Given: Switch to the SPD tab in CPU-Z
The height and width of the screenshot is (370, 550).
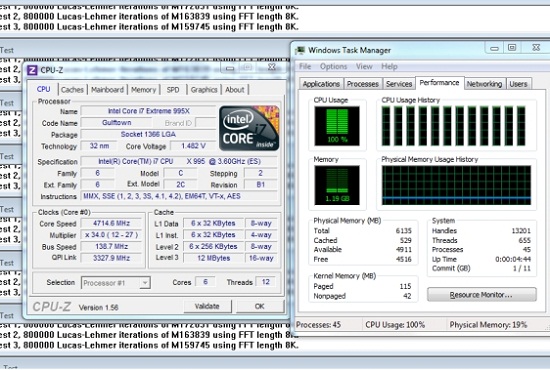Looking at the screenshot, I should tap(173, 90).
